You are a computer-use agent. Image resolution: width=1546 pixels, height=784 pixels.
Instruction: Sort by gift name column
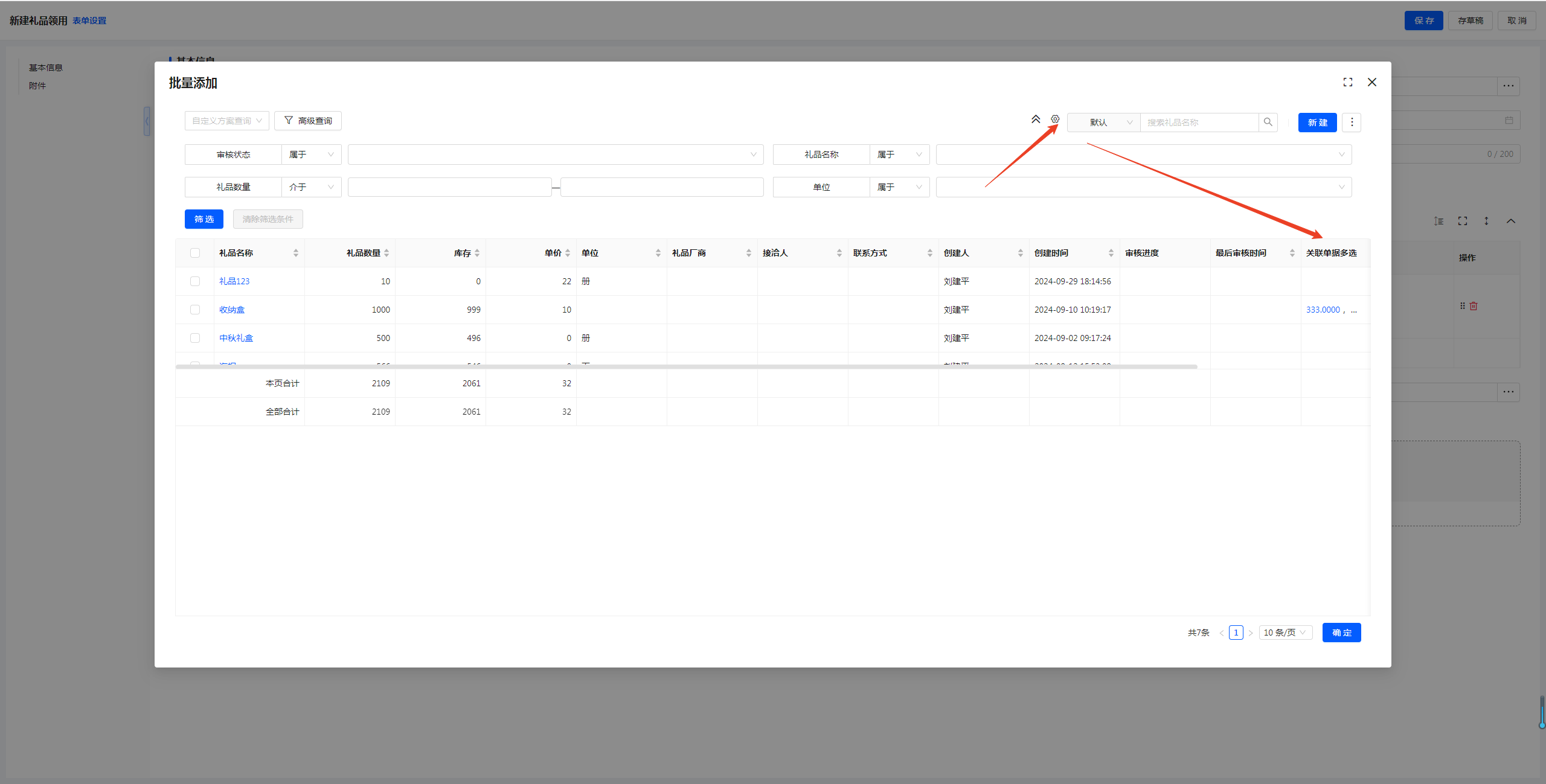[296, 253]
